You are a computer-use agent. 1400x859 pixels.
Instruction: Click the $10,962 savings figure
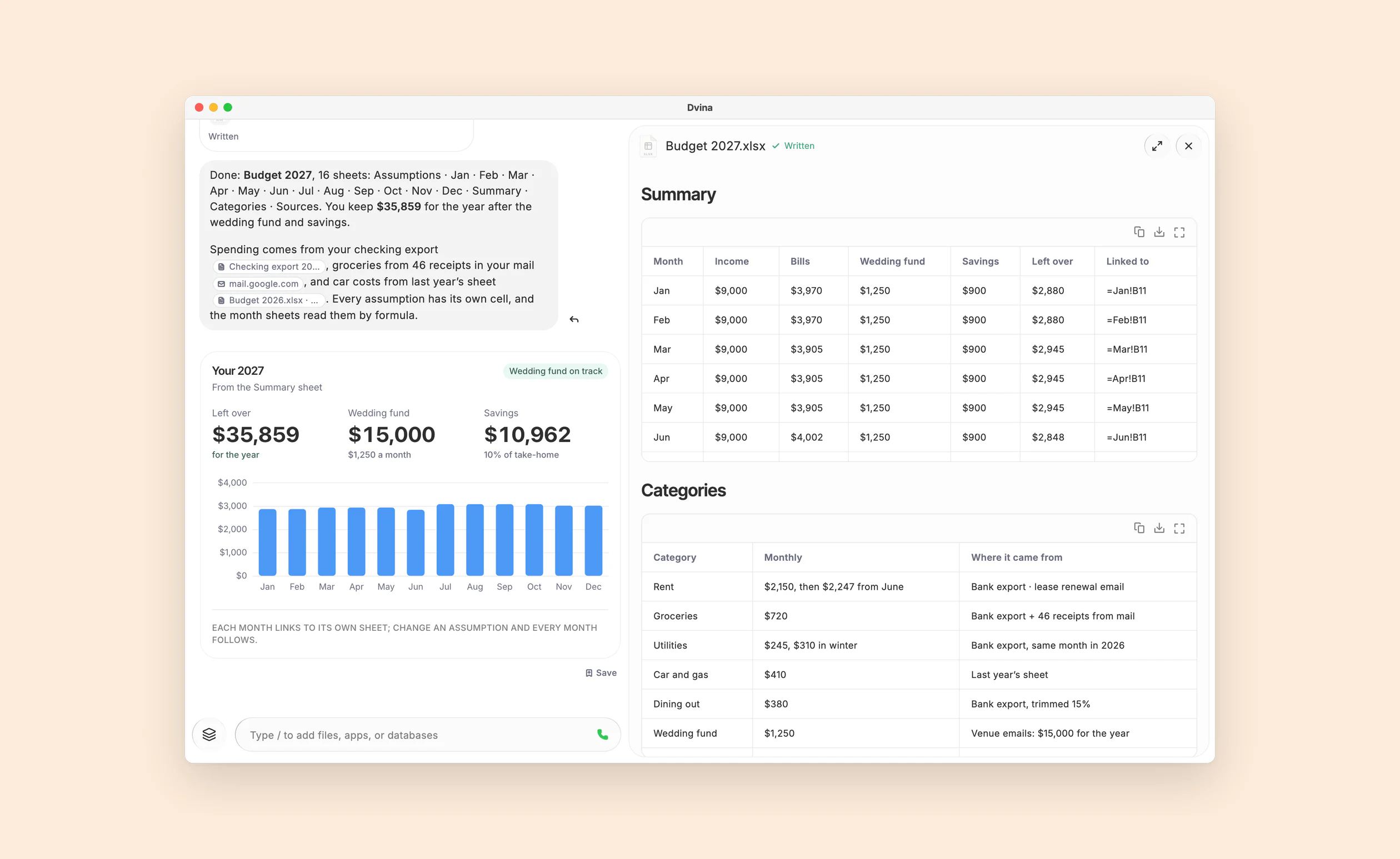(x=527, y=435)
